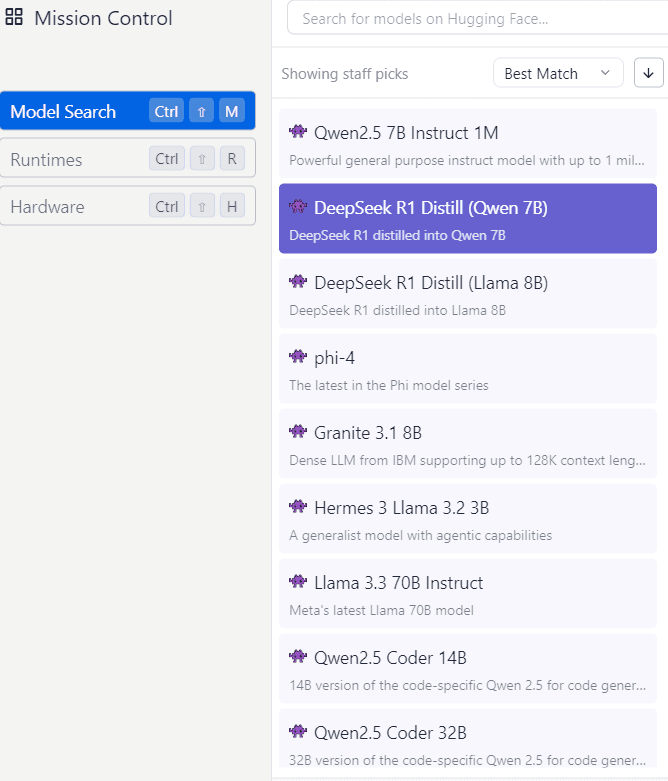The height and width of the screenshot is (781, 668).
Task: Select DeepSeek R1 Distill (Llama 8B) model
Action: coord(468,293)
